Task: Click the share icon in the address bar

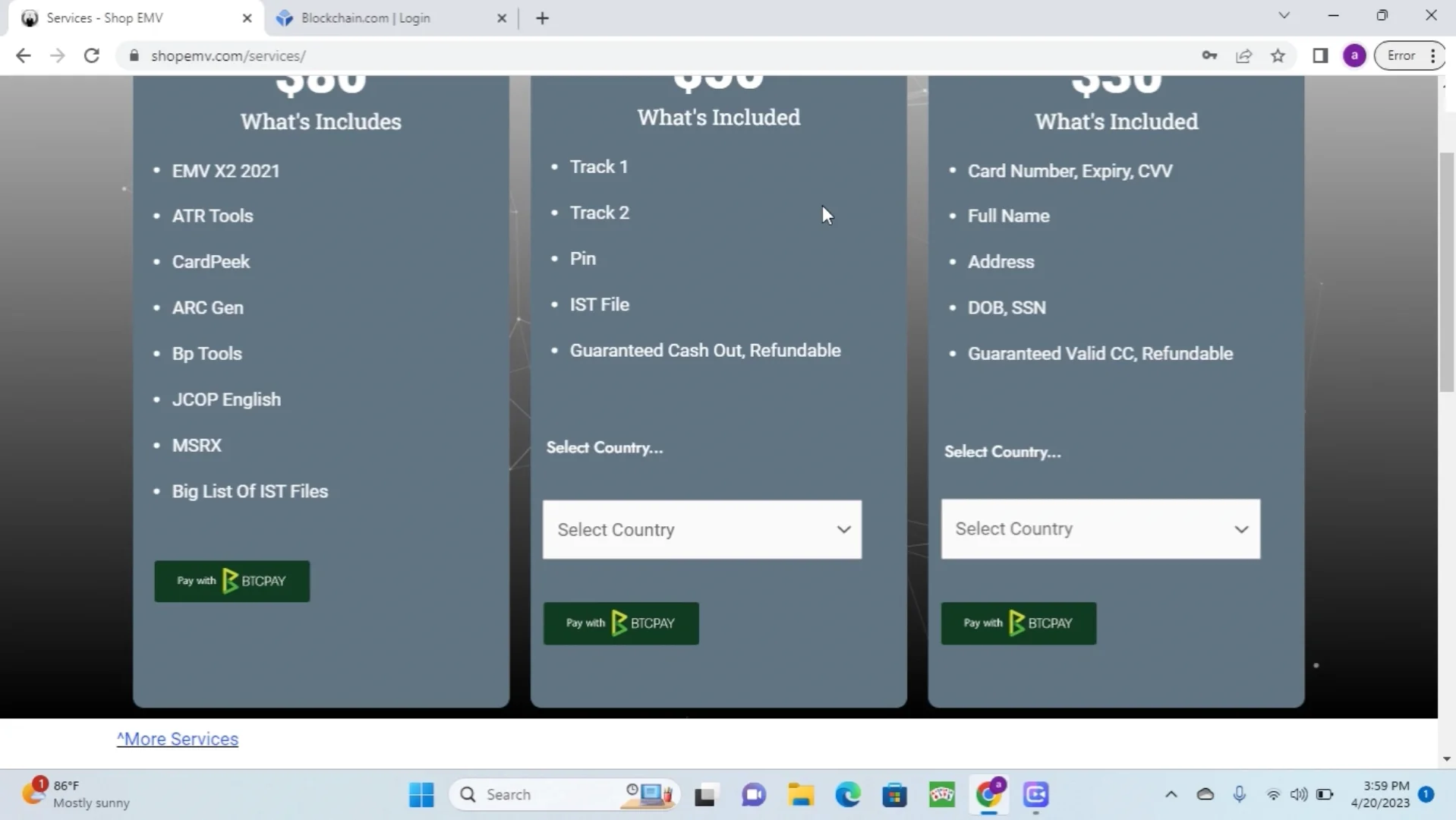Action: tap(1244, 55)
